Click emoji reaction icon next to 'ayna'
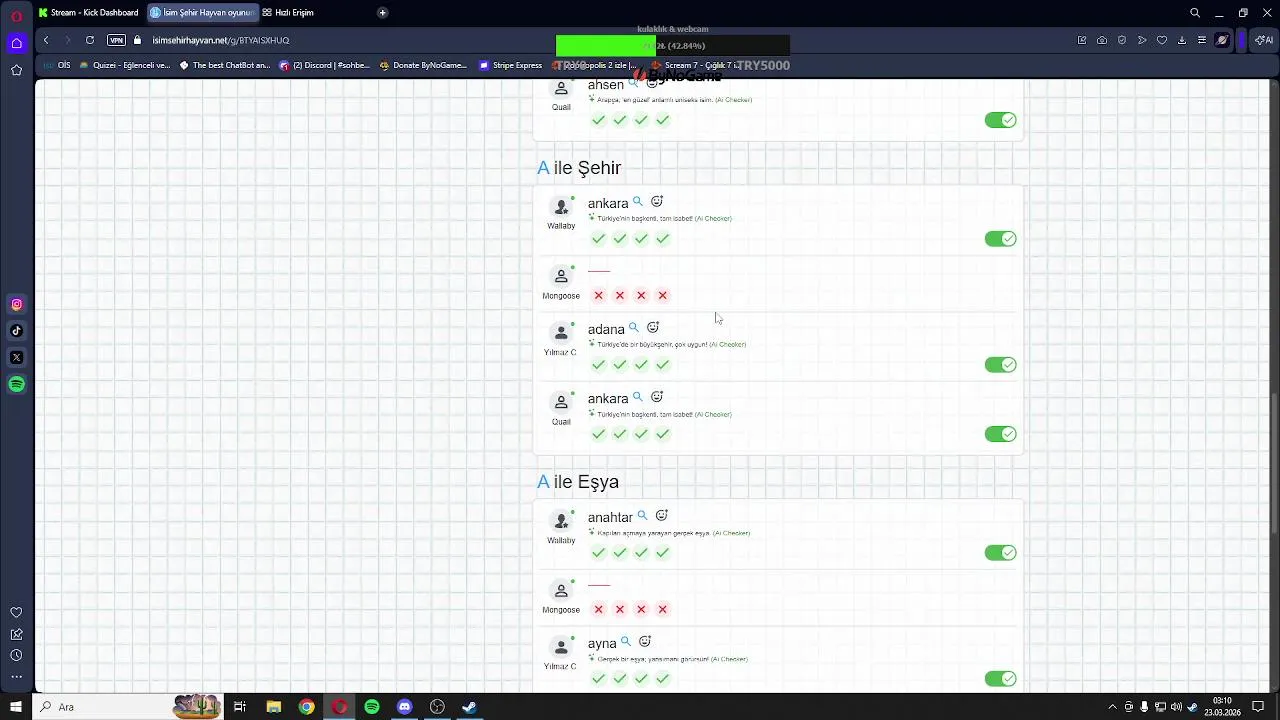1280x720 pixels. tap(645, 641)
